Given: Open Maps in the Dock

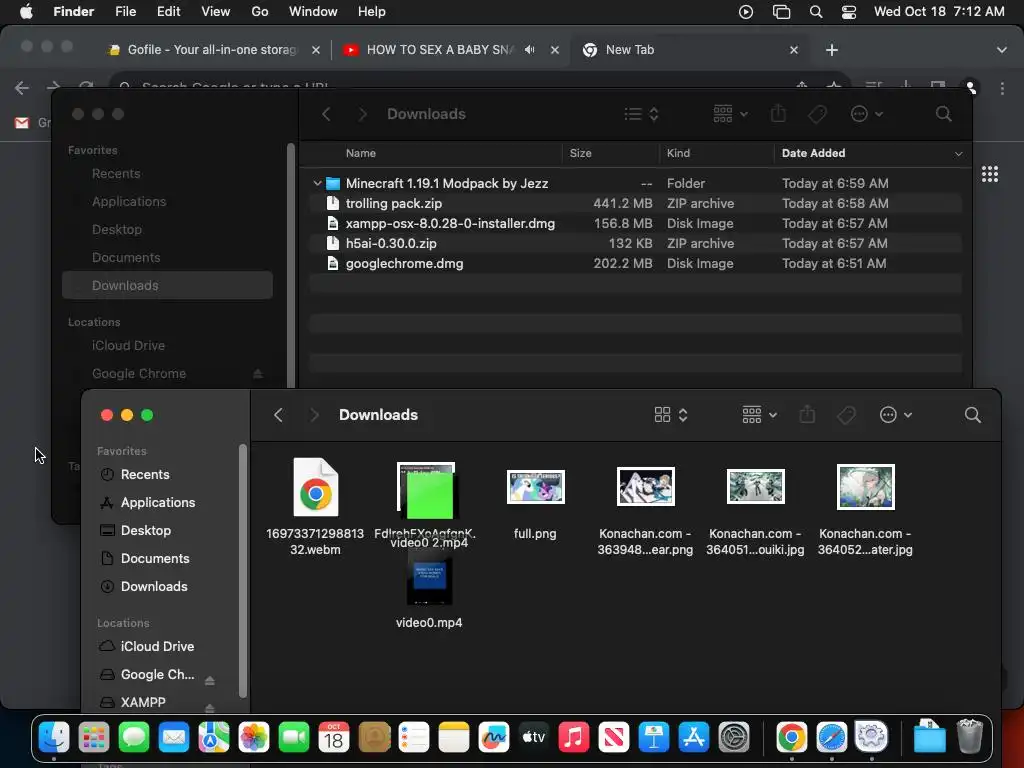Looking at the screenshot, I should click(x=214, y=737).
